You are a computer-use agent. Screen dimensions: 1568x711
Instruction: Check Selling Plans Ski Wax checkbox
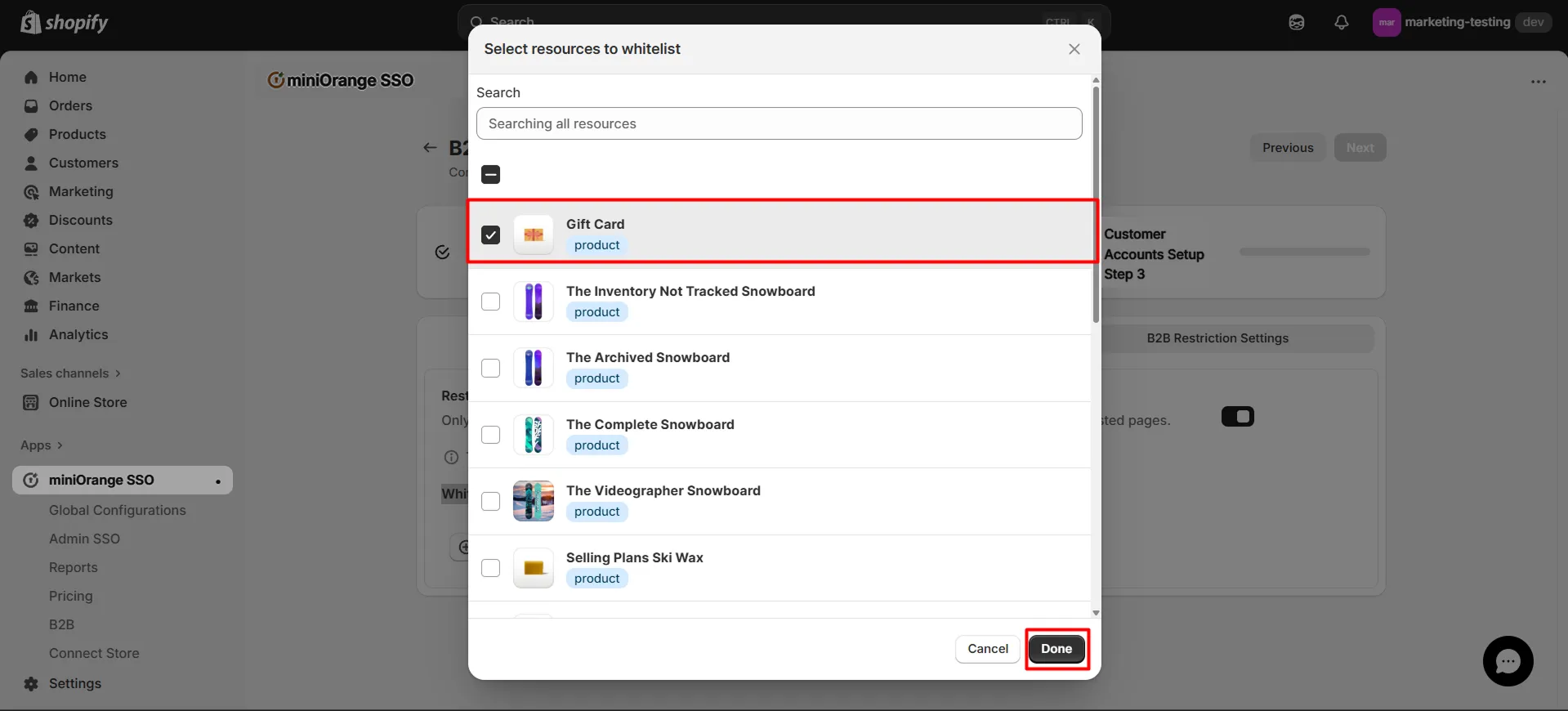pos(490,568)
